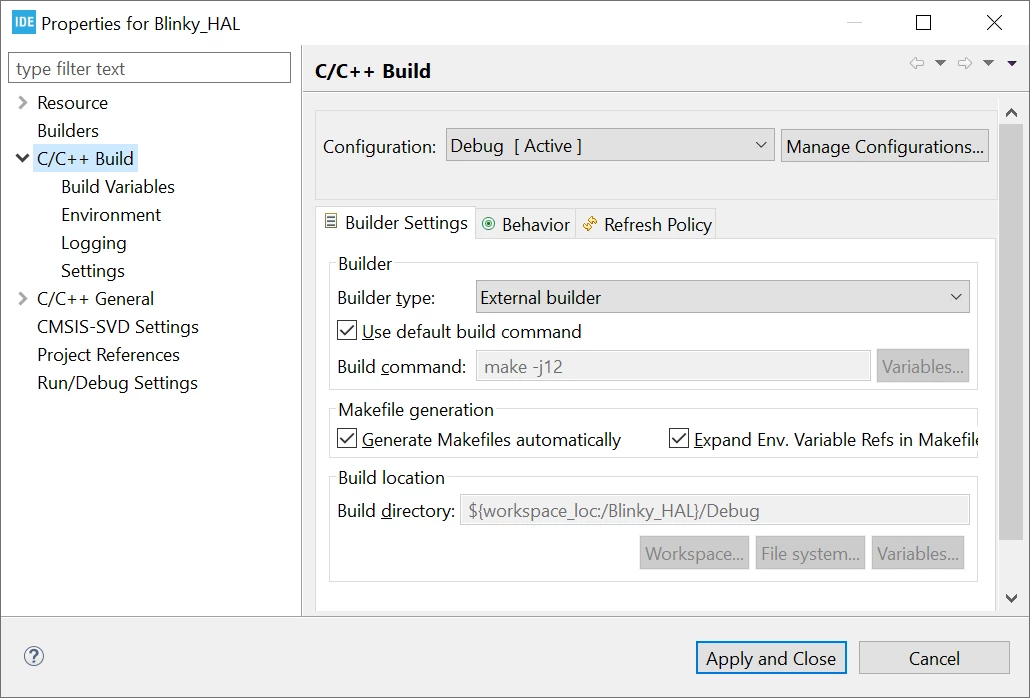Click the File system... button
The width and height of the screenshot is (1030, 698).
coord(810,554)
